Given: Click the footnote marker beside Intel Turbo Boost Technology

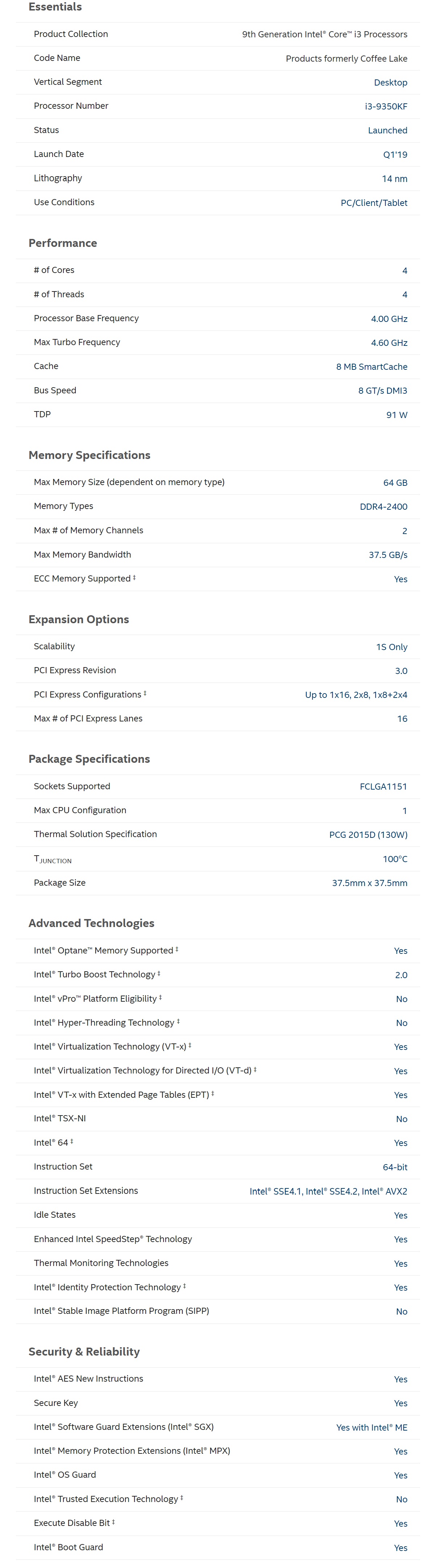Looking at the screenshot, I should click(159, 973).
